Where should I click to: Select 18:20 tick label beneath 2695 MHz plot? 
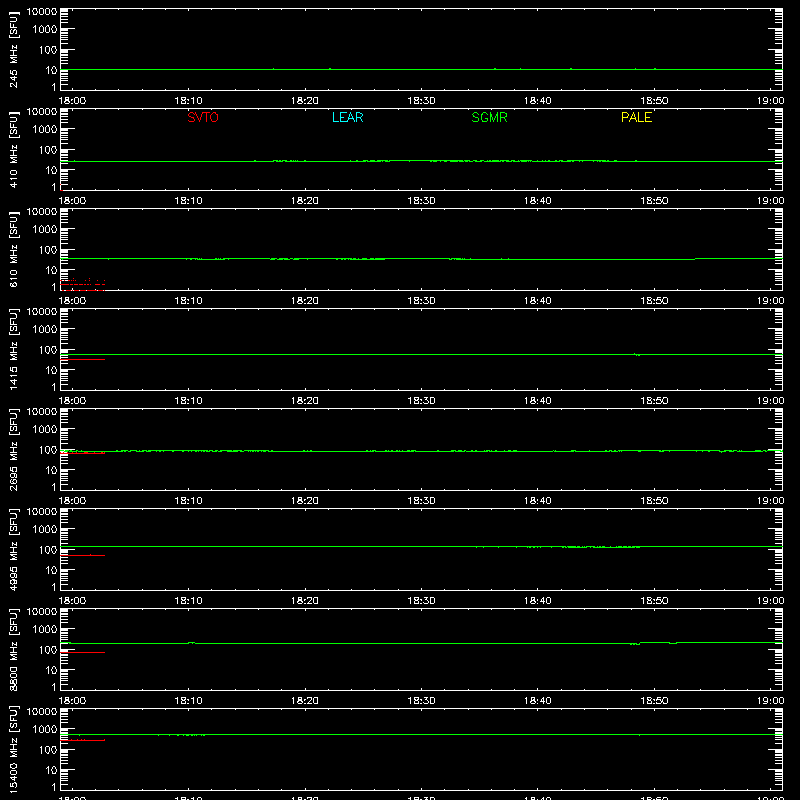[x=305, y=501]
